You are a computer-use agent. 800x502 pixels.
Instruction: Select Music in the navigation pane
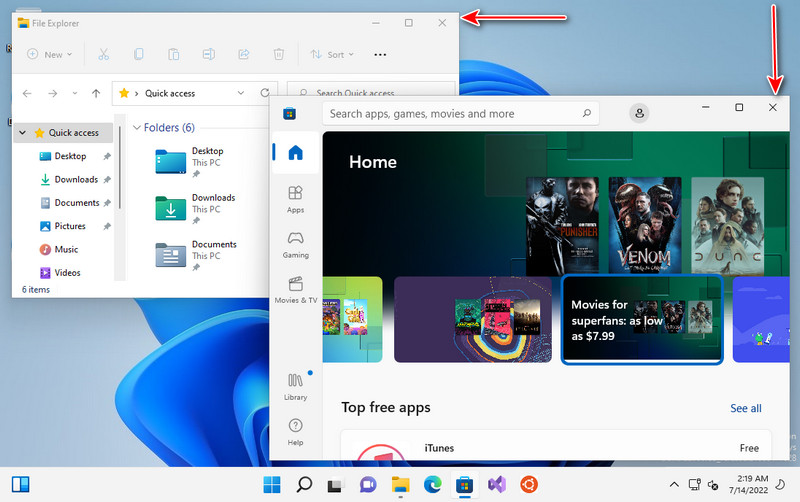click(x=66, y=249)
